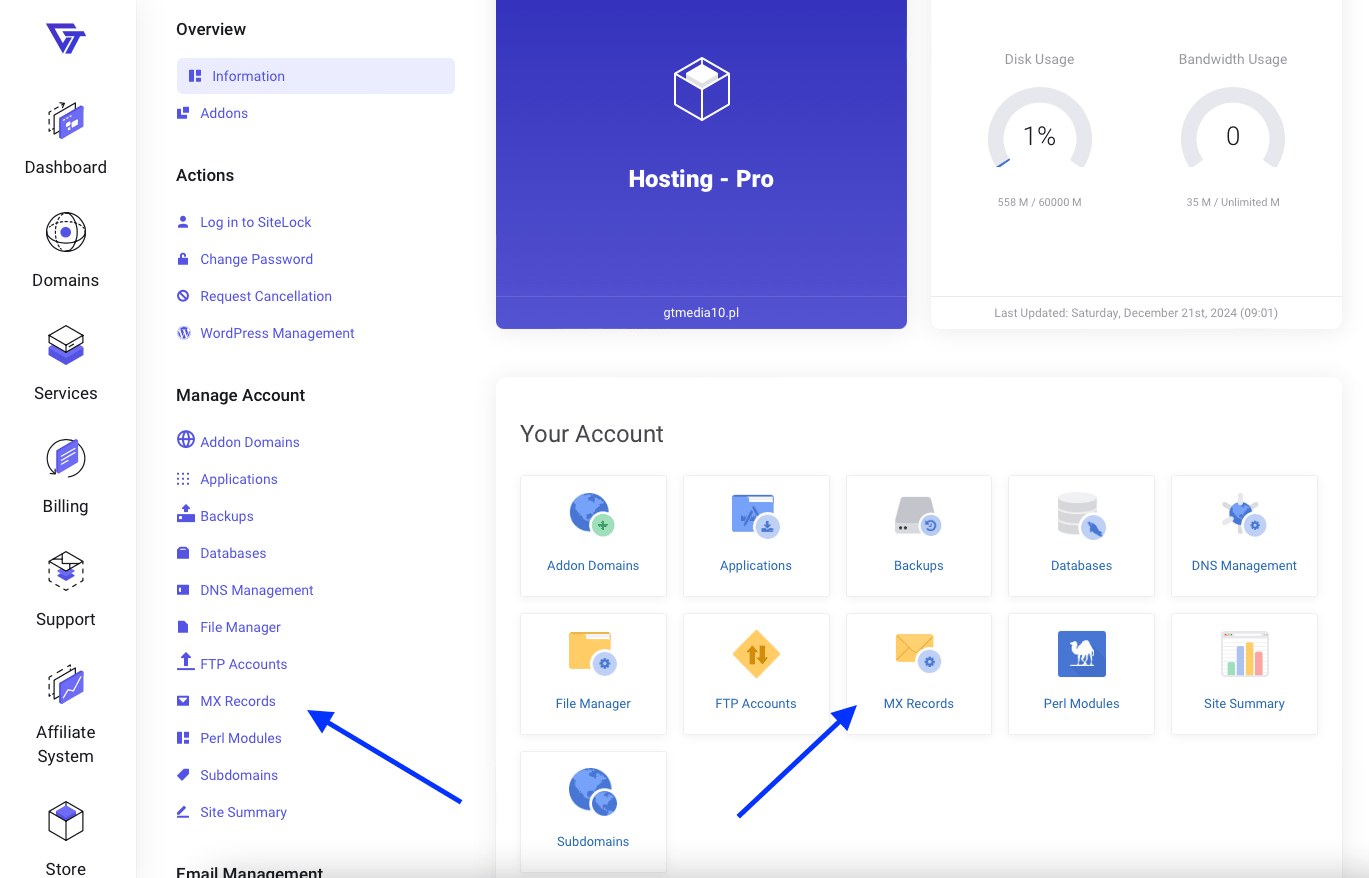Click the Applications folder tile icon

755,514
